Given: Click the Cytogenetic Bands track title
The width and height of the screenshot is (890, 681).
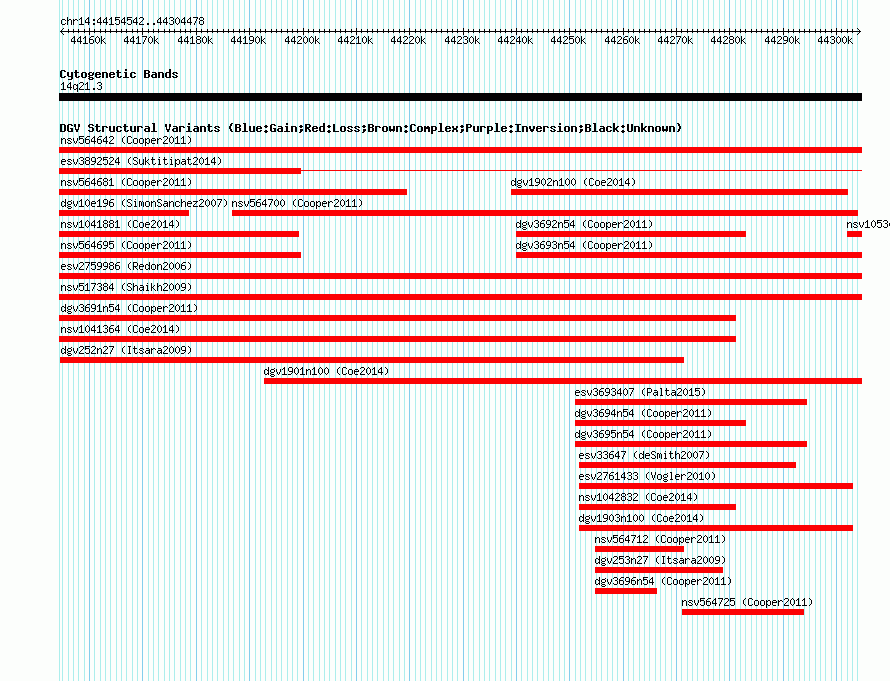Looking at the screenshot, I should [119, 74].
